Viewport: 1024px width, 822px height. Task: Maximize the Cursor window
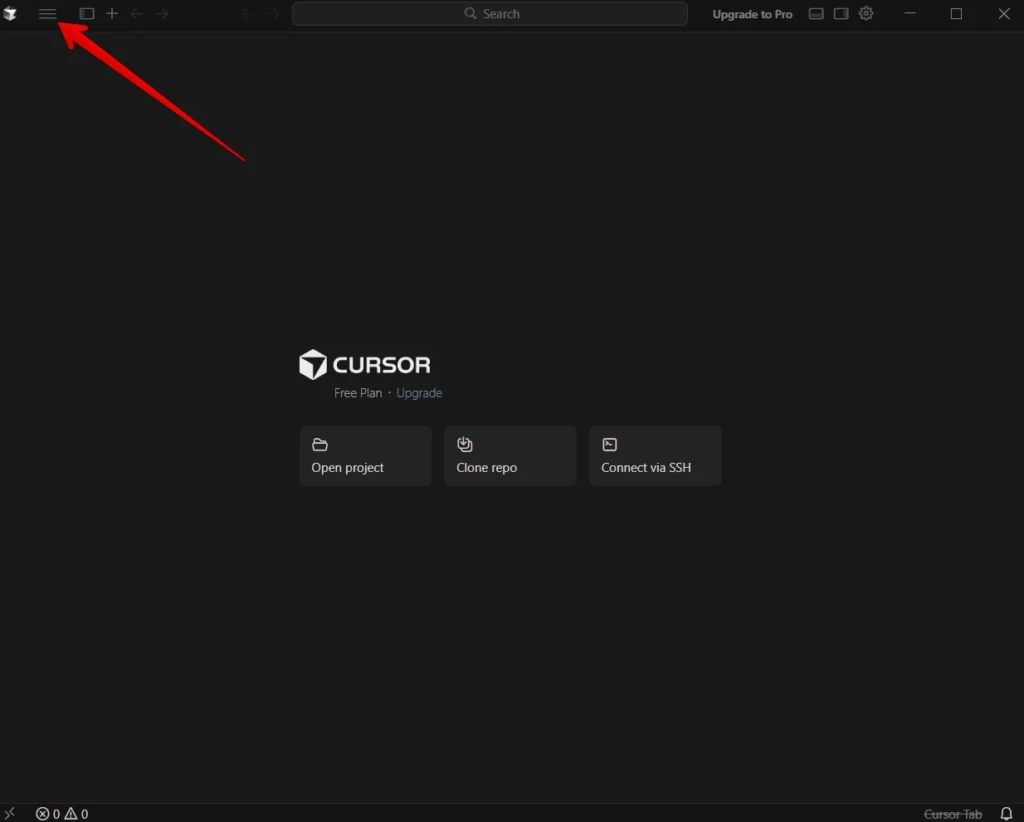[956, 14]
